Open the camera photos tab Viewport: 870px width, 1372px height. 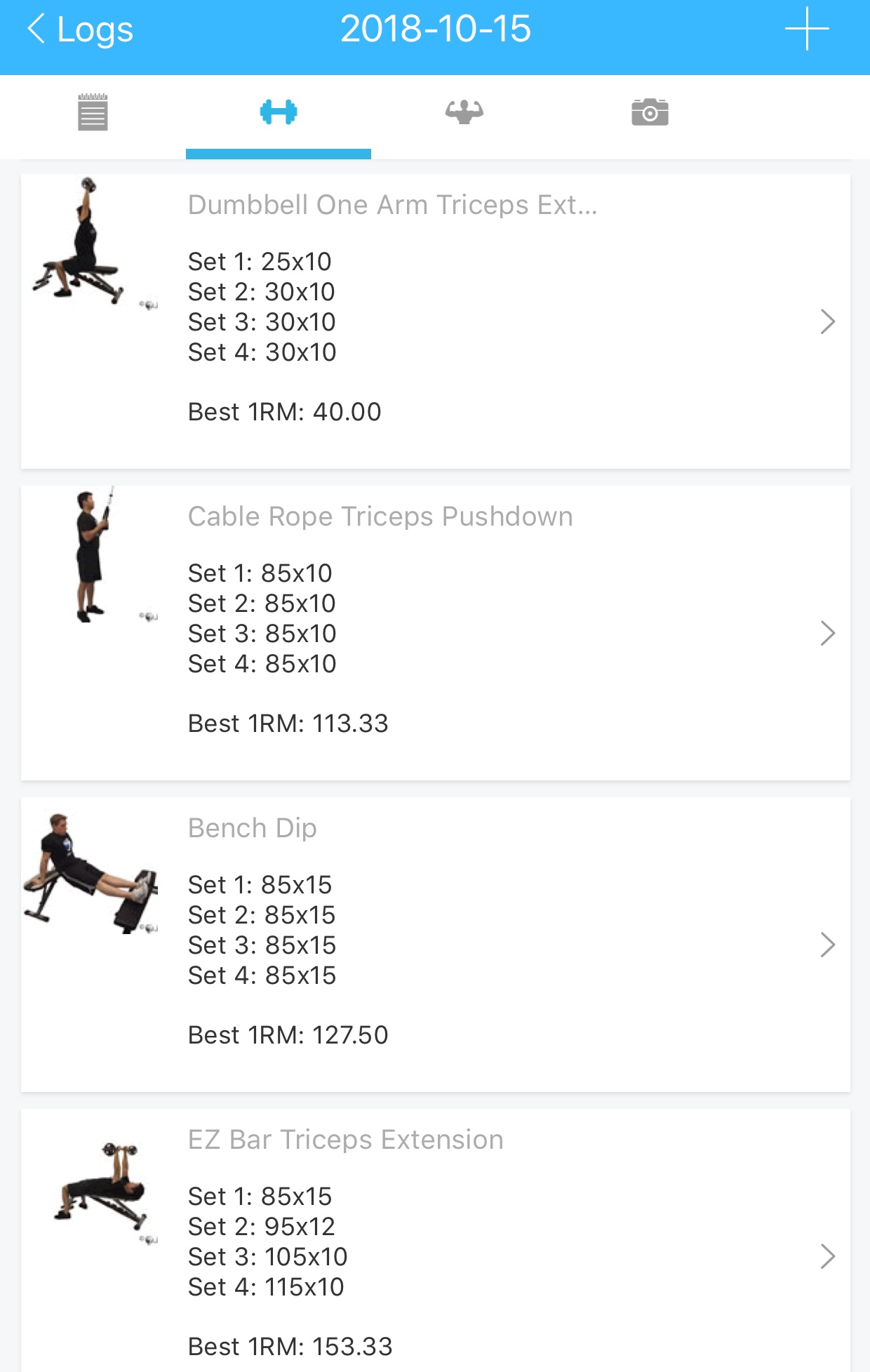pyautogui.click(x=650, y=112)
